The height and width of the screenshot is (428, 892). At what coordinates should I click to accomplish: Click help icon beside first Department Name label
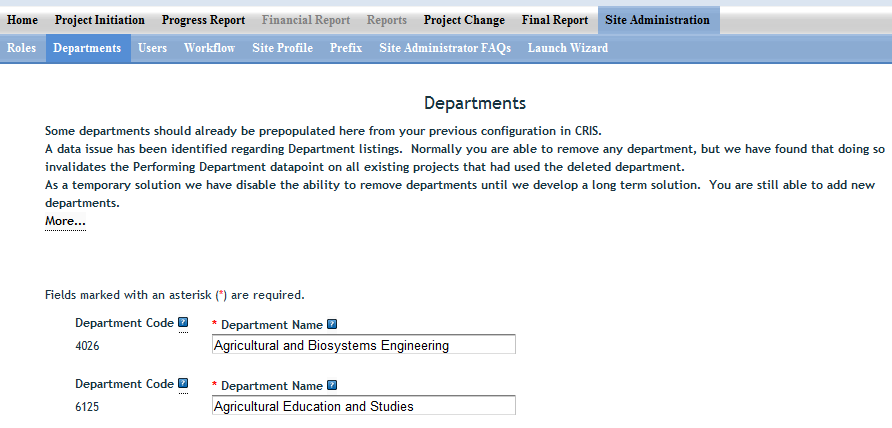point(332,324)
